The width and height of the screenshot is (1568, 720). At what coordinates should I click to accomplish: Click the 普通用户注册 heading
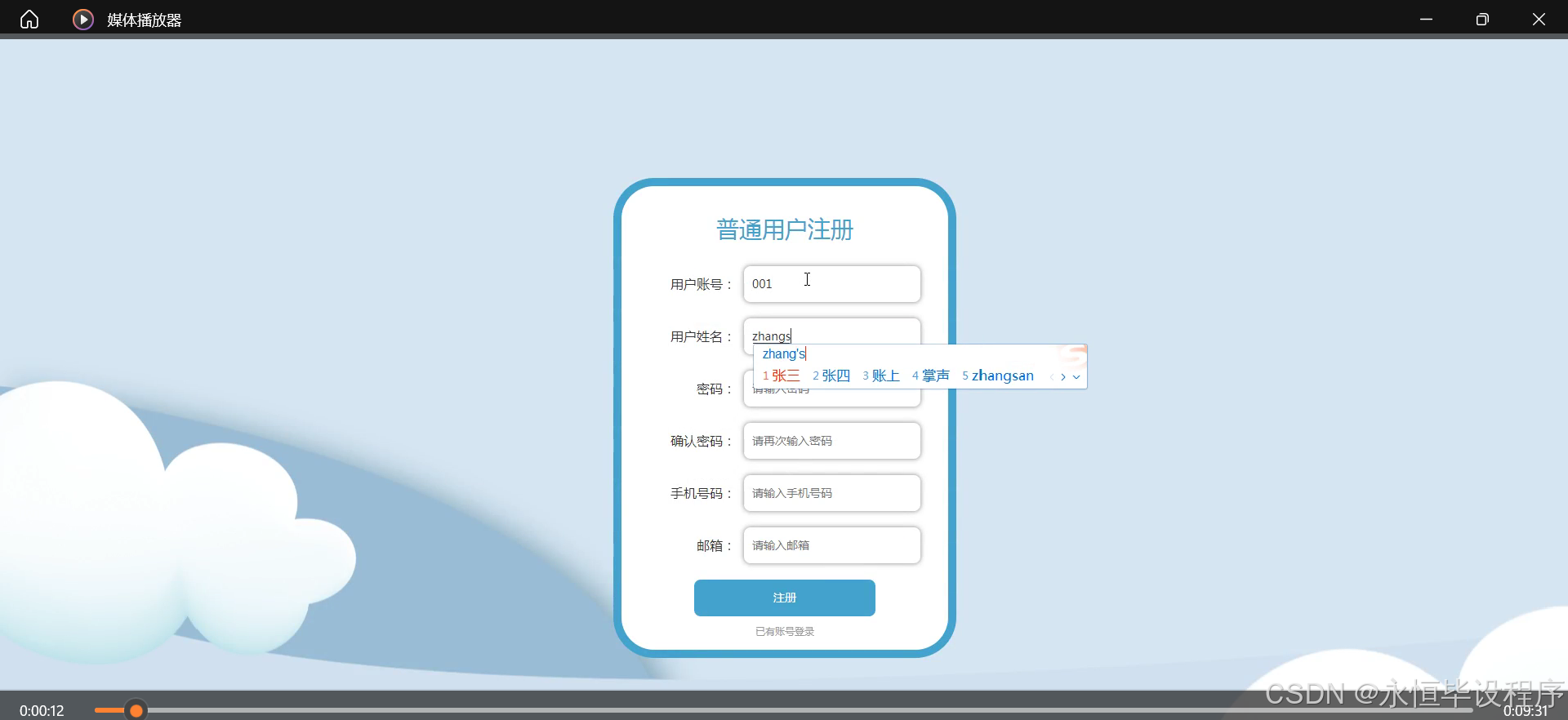pyautogui.click(x=785, y=229)
